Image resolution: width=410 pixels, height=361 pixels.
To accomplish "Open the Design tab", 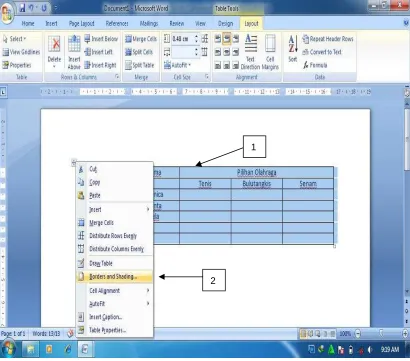I will (x=225, y=24).
